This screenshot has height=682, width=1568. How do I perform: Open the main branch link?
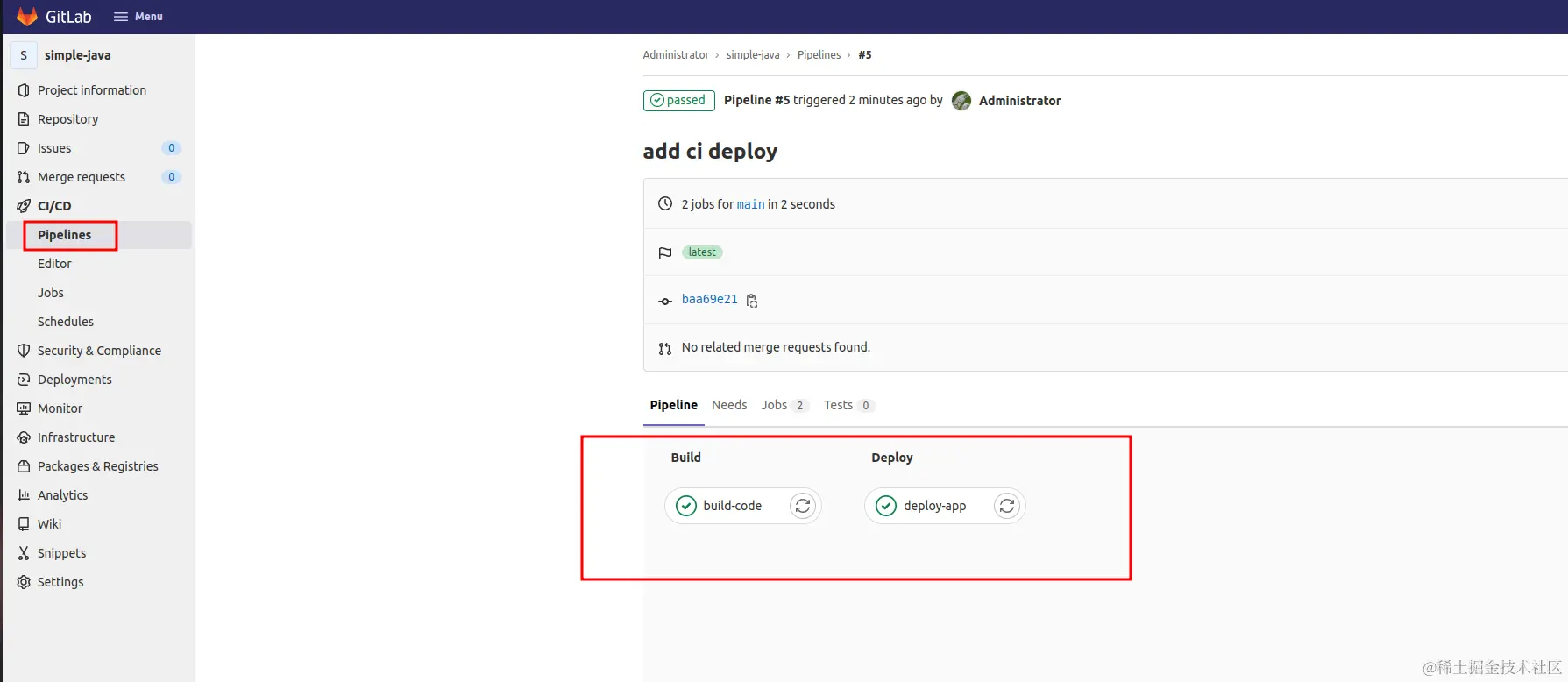(x=750, y=204)
